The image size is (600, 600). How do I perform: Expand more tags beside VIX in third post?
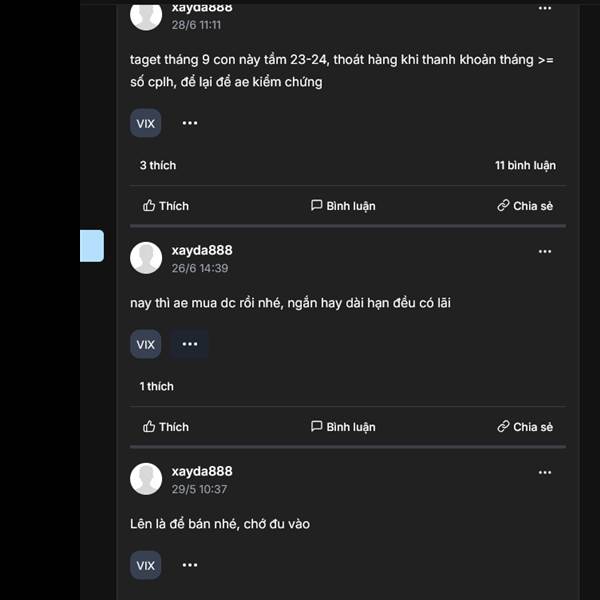pos(190,565)
